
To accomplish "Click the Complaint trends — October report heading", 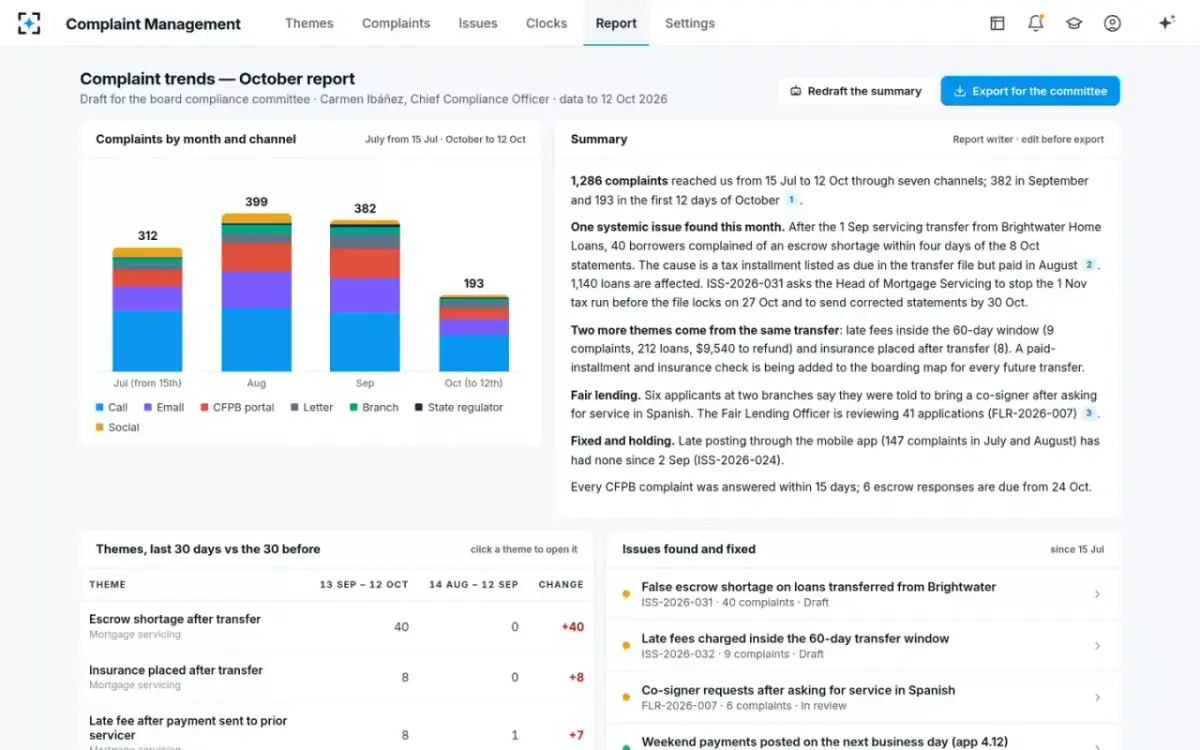I will 217,79.
